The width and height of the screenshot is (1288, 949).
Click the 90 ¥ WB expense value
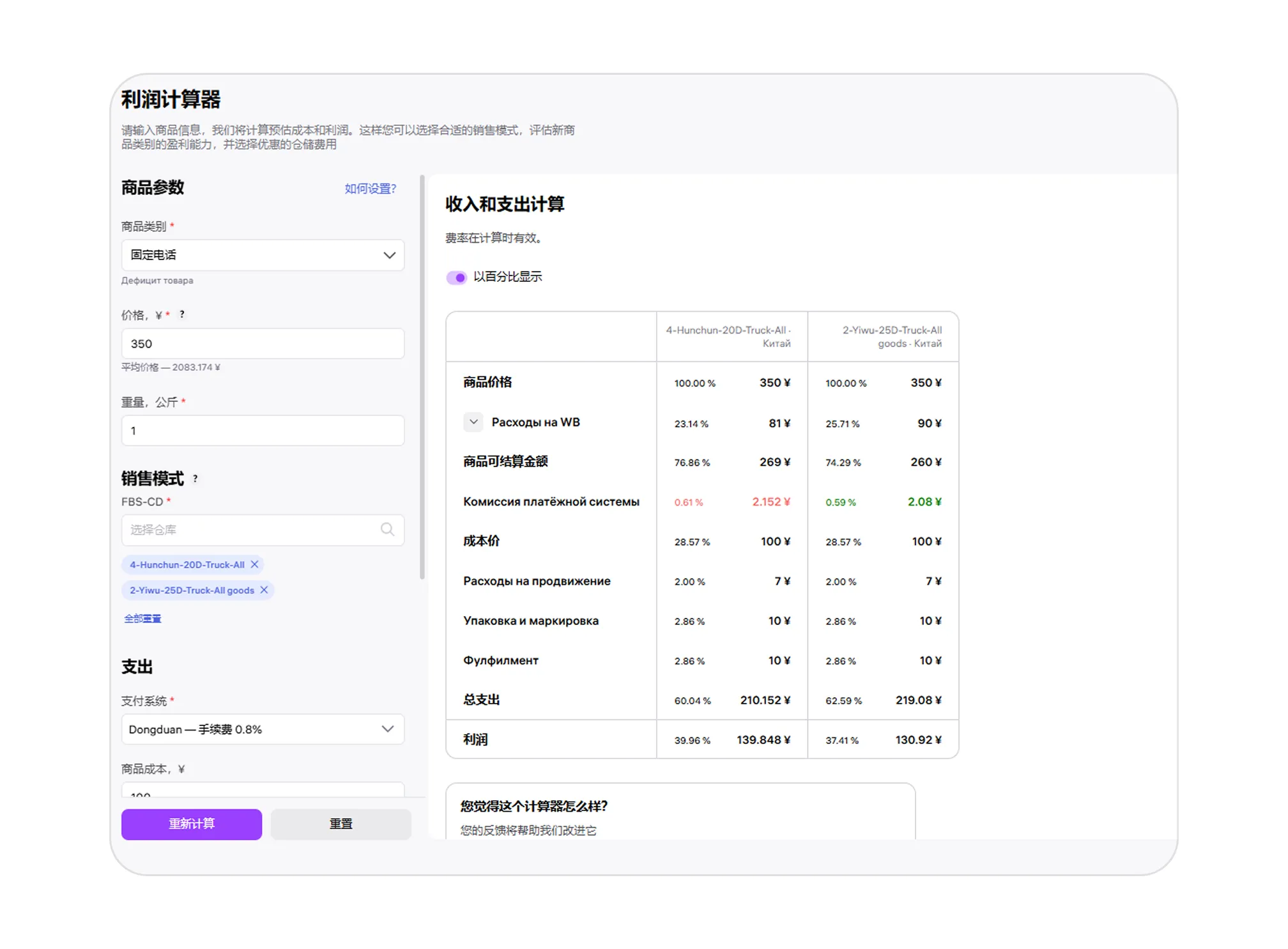click(x=930, y=424)
